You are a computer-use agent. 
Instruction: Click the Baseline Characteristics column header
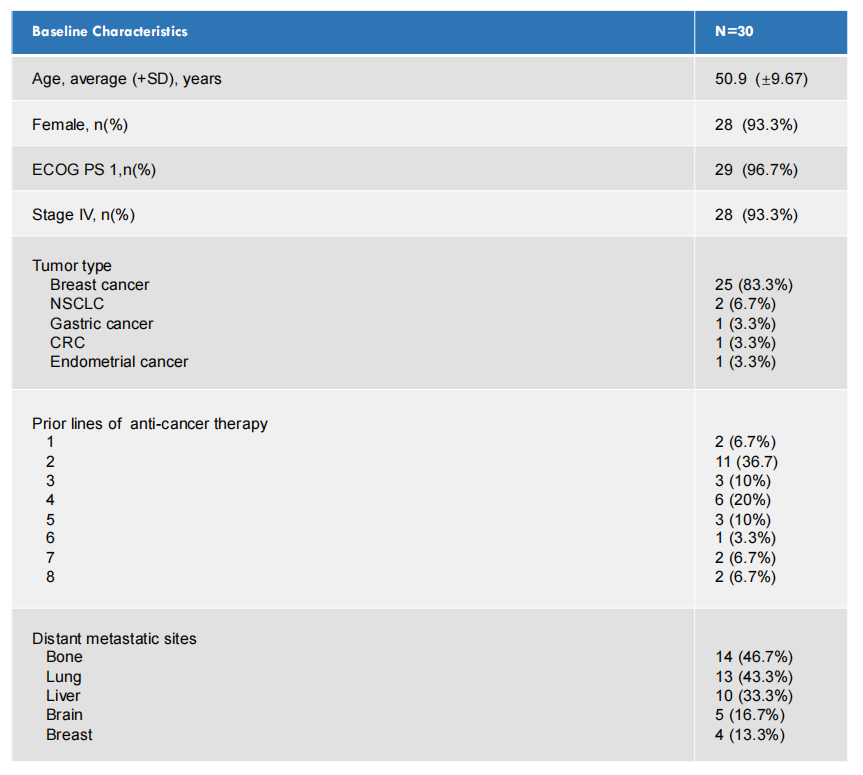pyautogui.click(x=110, y=31)
